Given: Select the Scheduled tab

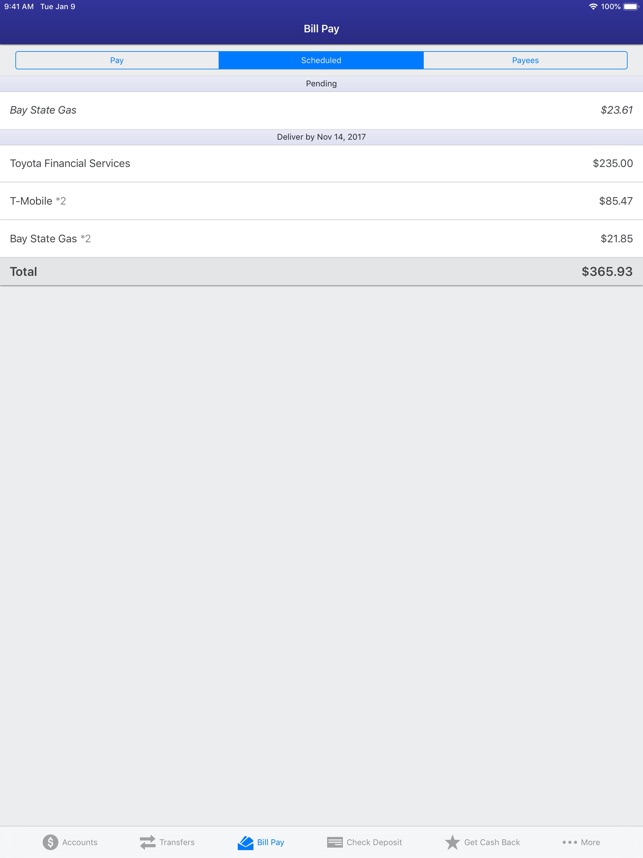Looking at the screenshot, I should [x=321, y=60].
